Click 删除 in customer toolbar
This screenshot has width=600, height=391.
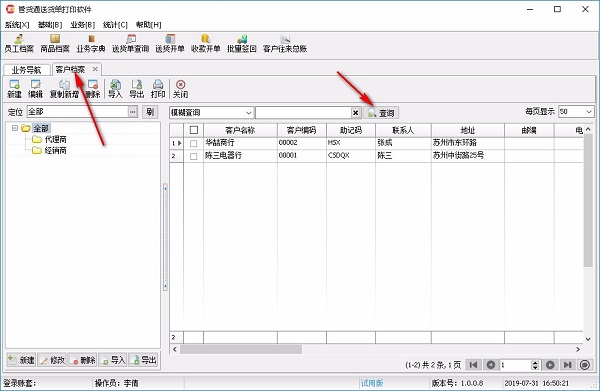93,89
